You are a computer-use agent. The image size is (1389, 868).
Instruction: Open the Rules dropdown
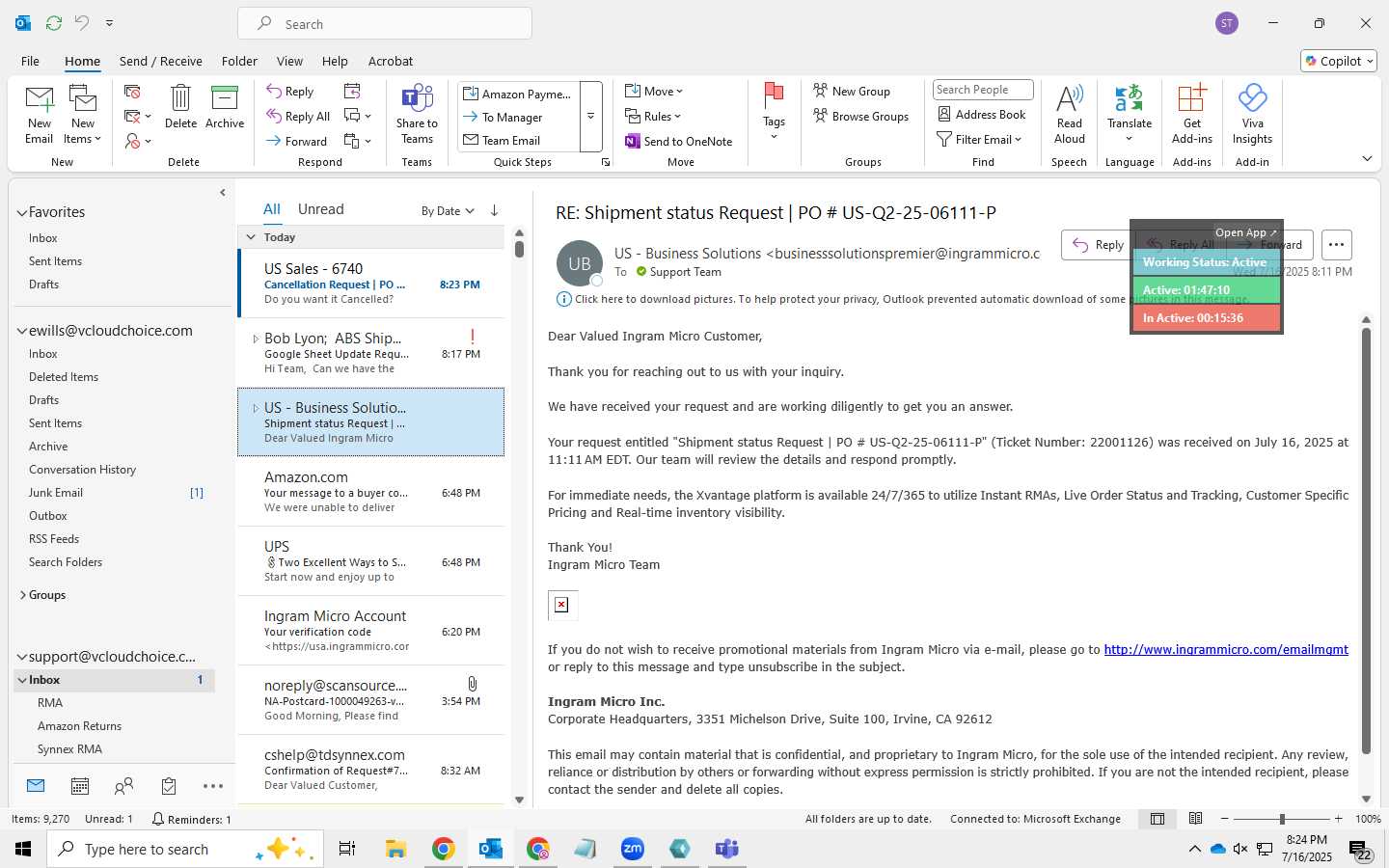[x=653, y=117]
